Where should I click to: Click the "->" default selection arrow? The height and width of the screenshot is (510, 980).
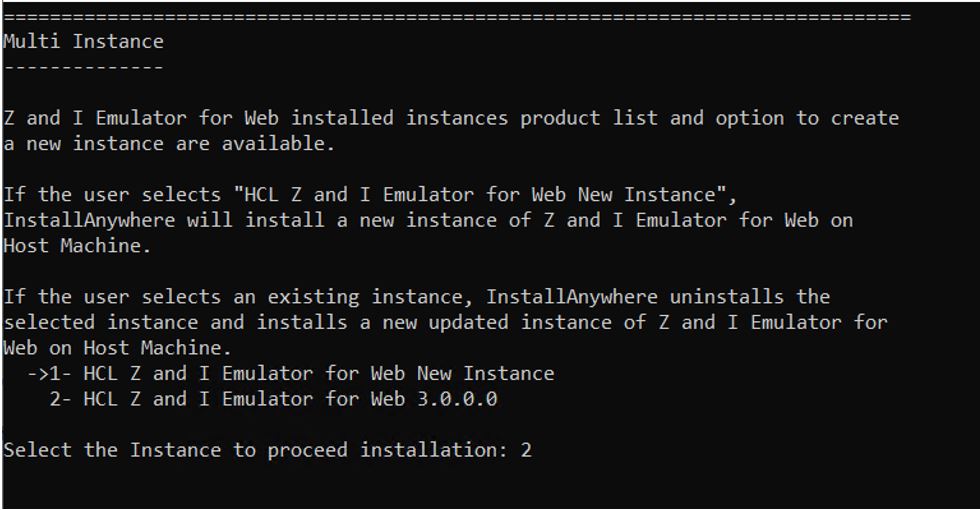tap(38, 374)
